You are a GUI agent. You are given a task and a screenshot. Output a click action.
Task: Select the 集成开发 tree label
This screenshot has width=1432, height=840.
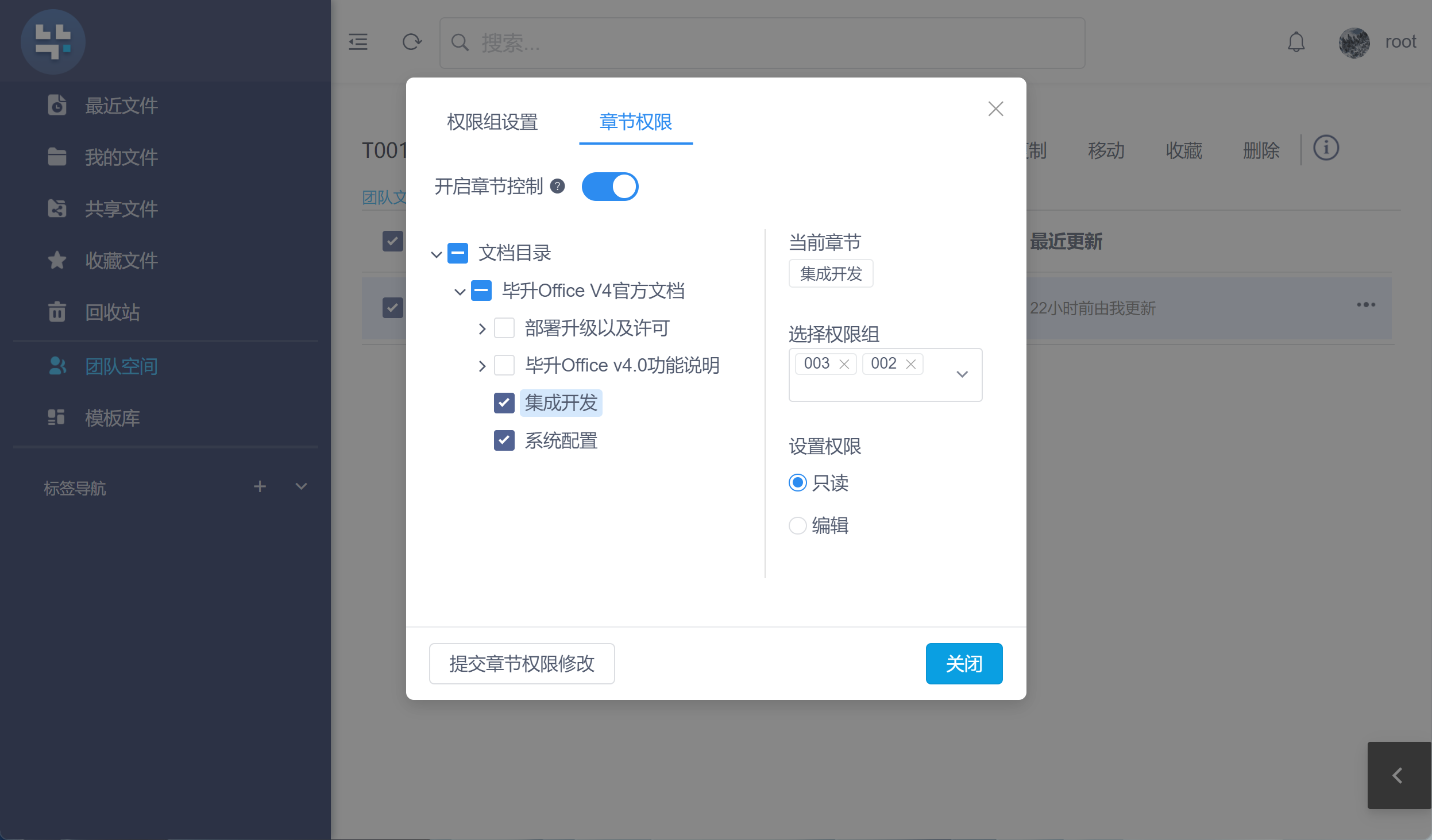561,403
